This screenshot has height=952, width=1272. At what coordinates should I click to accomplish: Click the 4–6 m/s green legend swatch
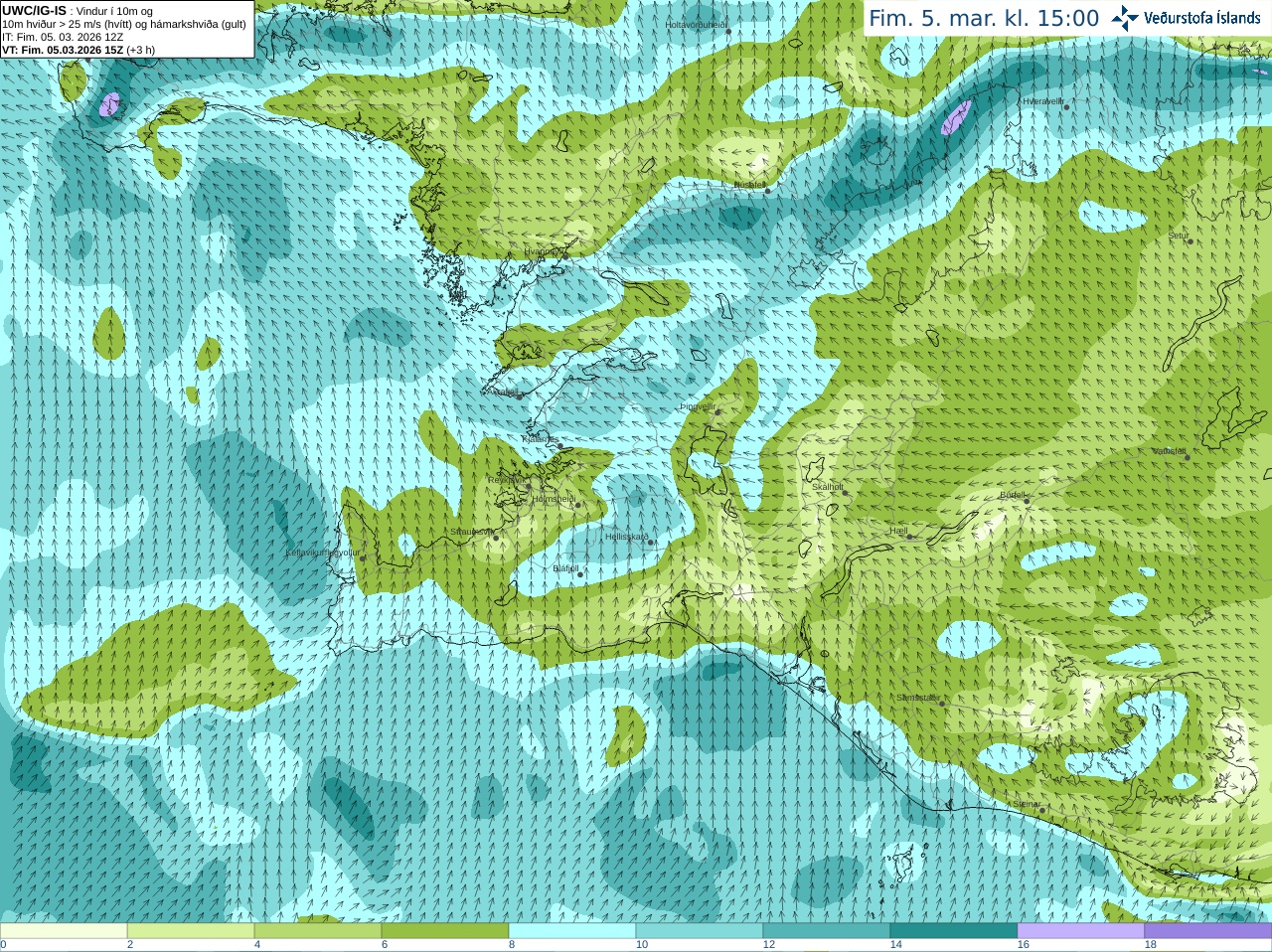tap(318, 931)
